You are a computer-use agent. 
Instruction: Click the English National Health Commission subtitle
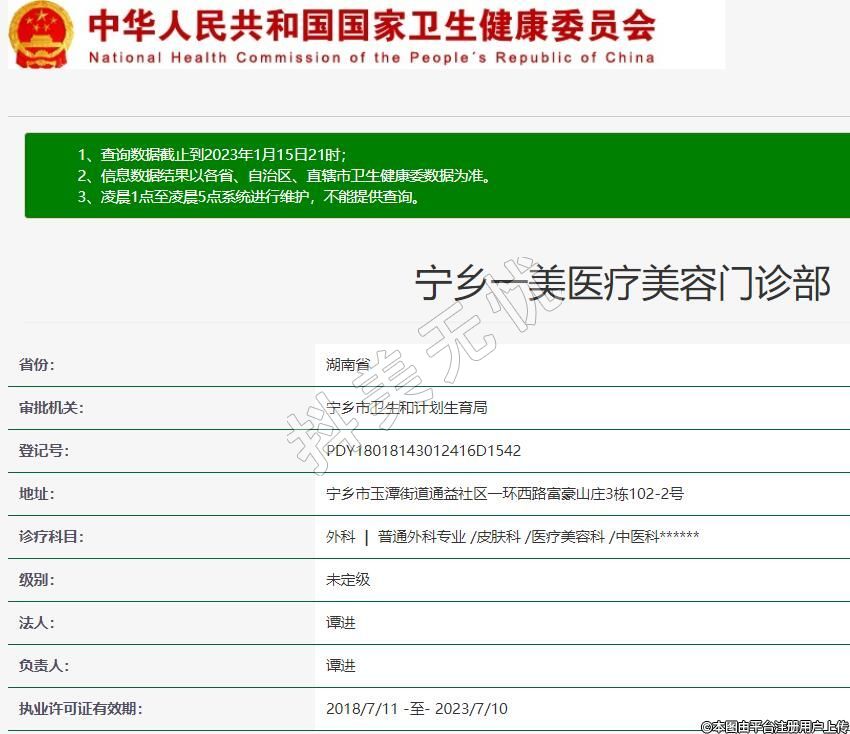[372, 57]
